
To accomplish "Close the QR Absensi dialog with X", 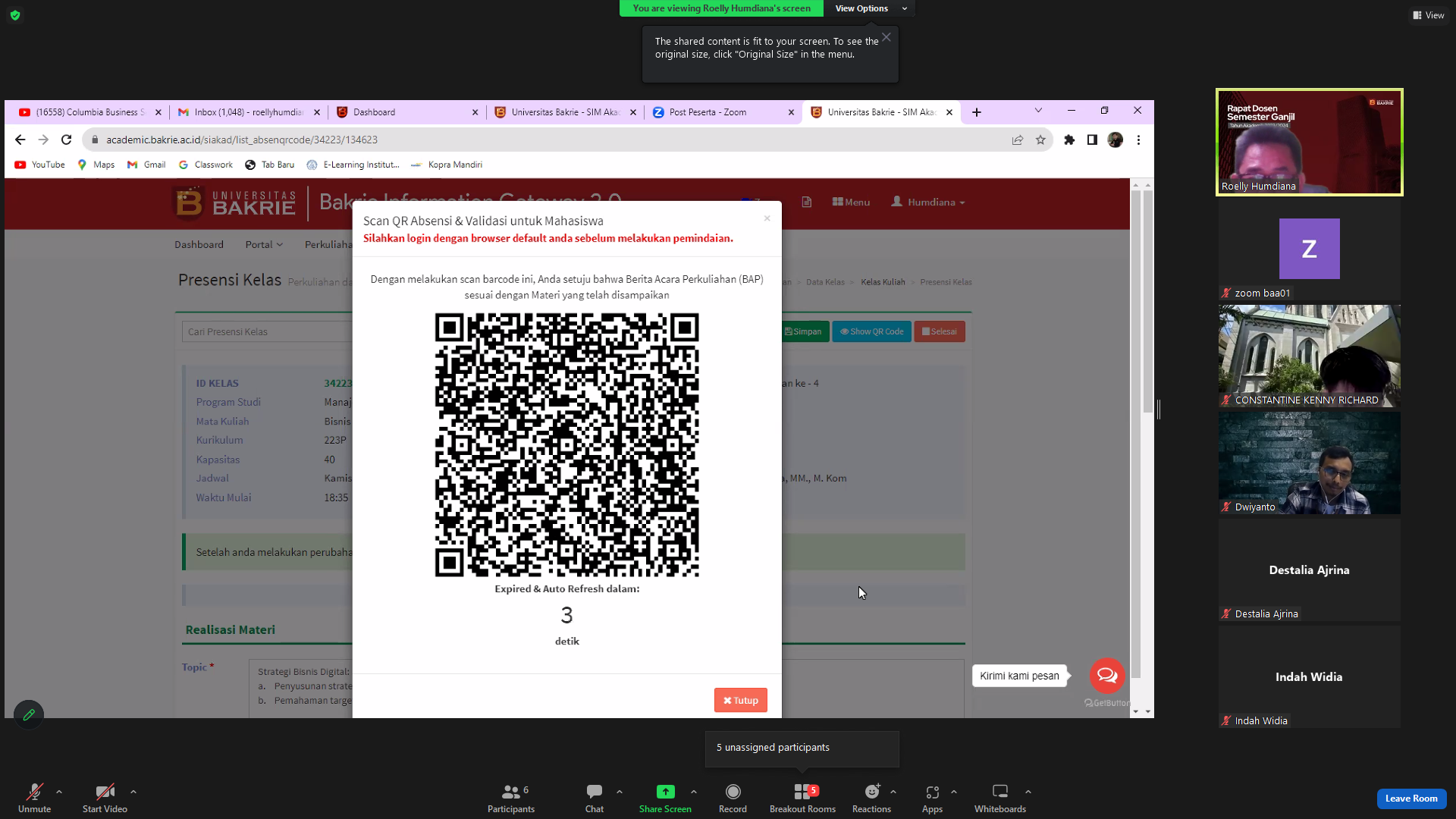I will pos(767,218).
